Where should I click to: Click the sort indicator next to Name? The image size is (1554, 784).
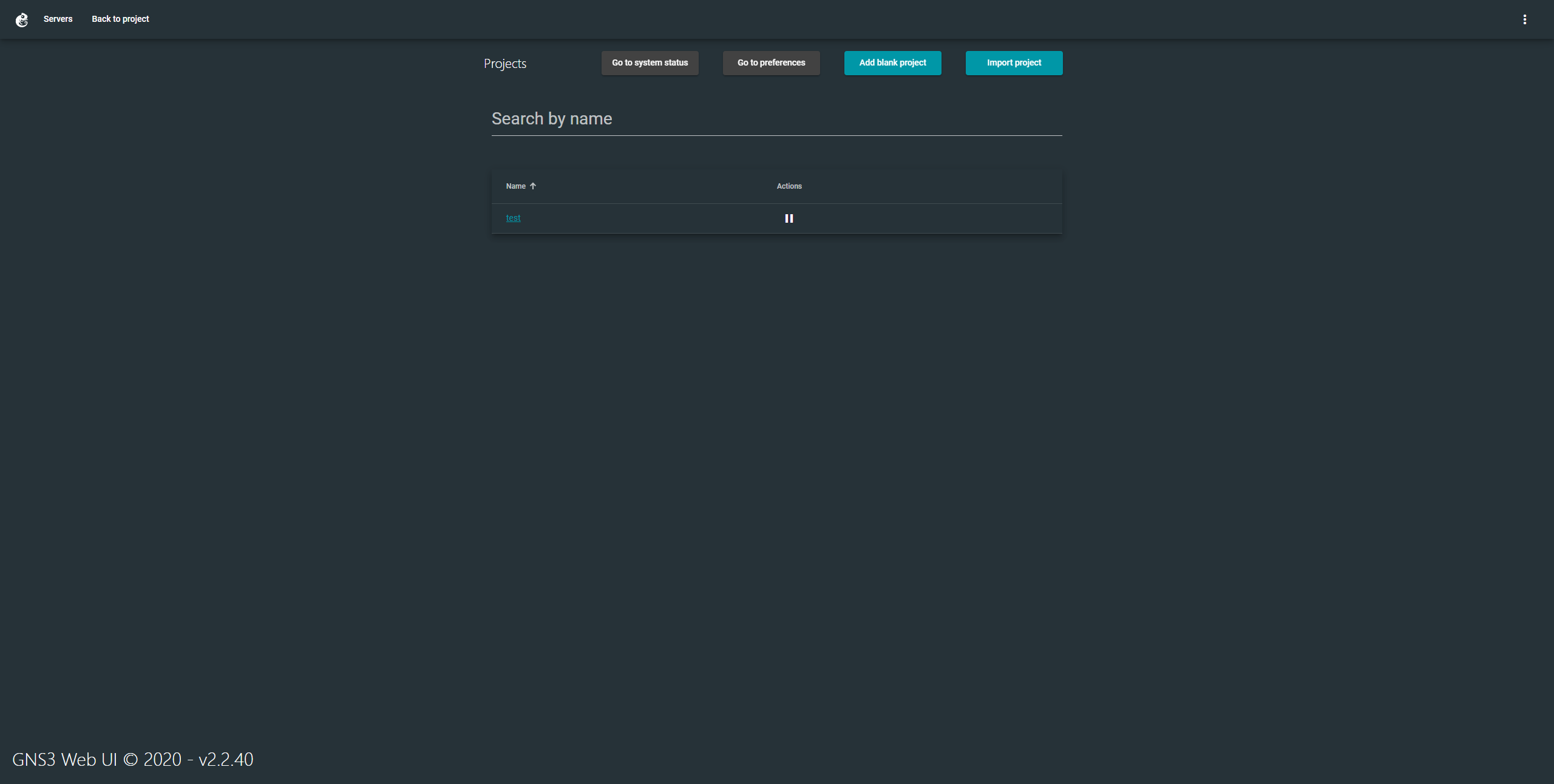[x=533, y=186]
